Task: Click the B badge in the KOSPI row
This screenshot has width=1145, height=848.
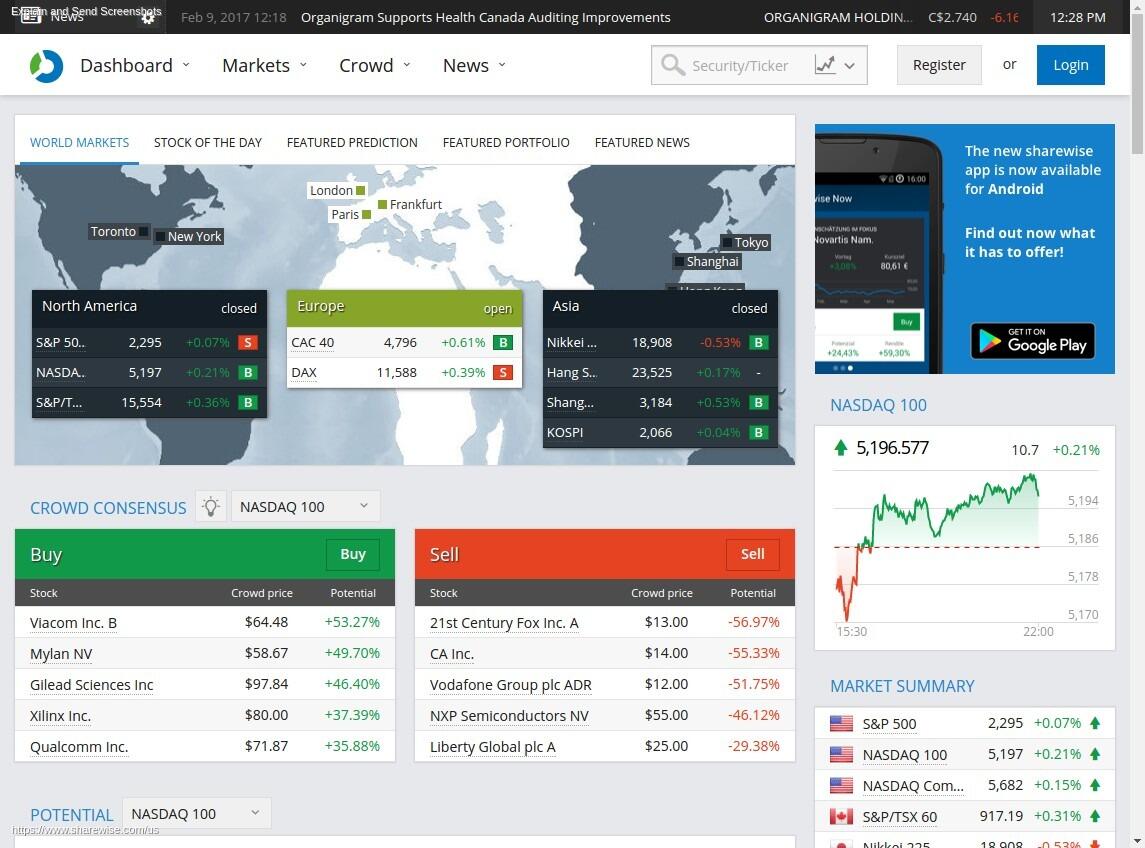Action: (x=758, y=432)
